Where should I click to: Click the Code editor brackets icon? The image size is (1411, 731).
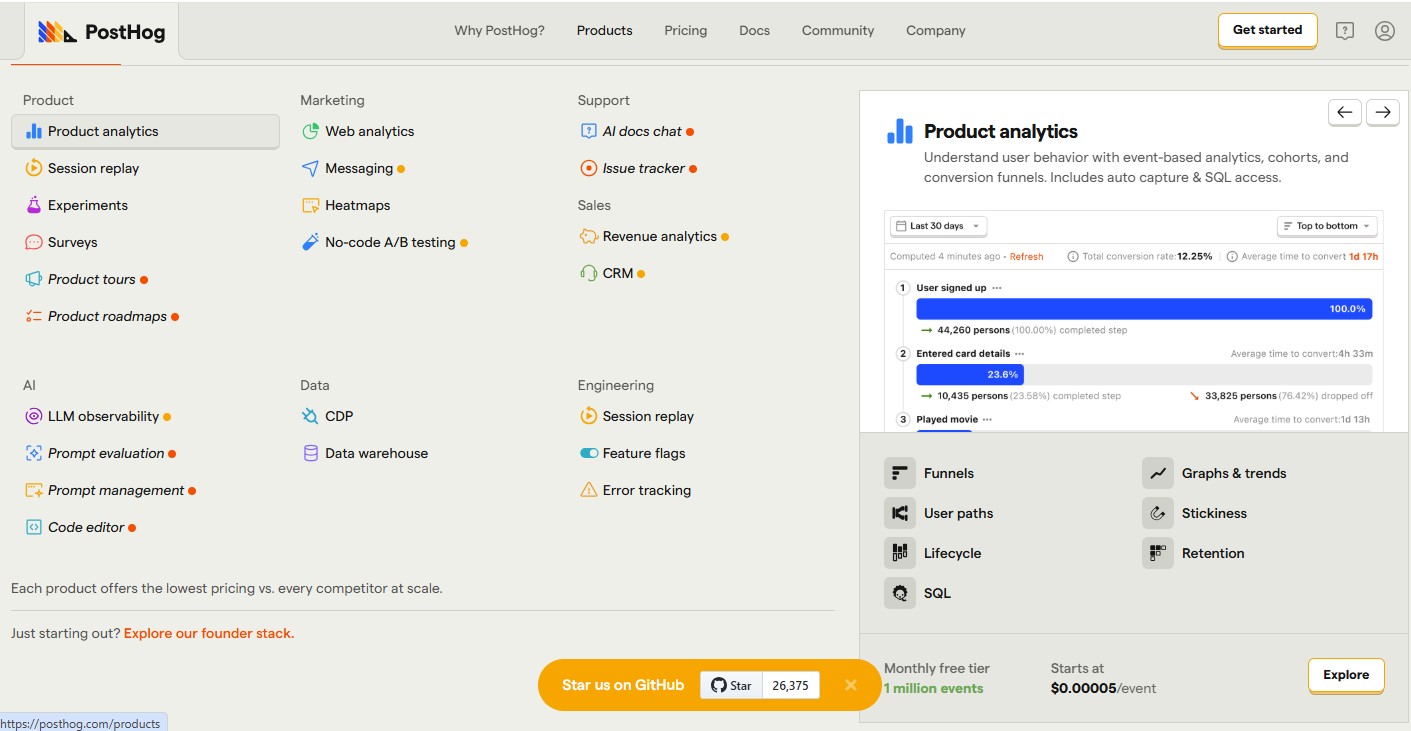click(x=34, y=527)
